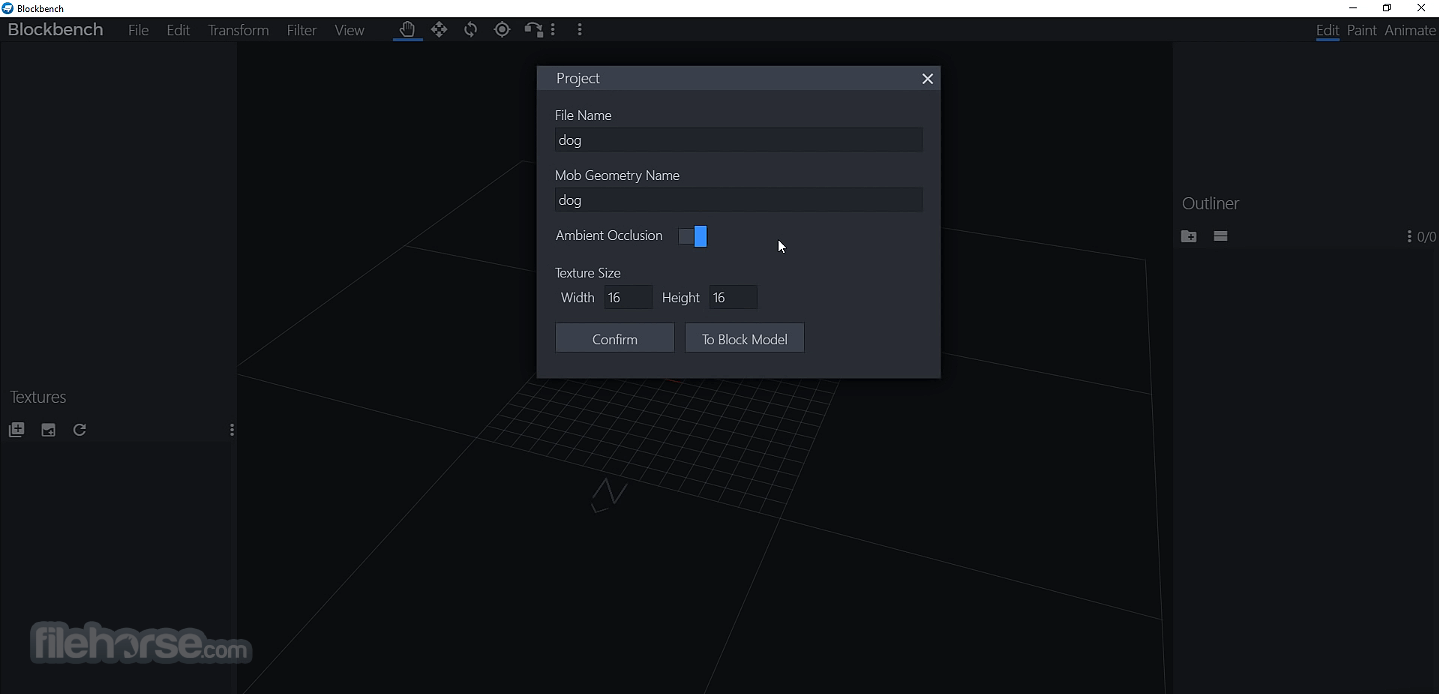Viewport: 1439px width, 694px height.
Task: Toggle Outliner options list icon
Action: [1221, 237]
